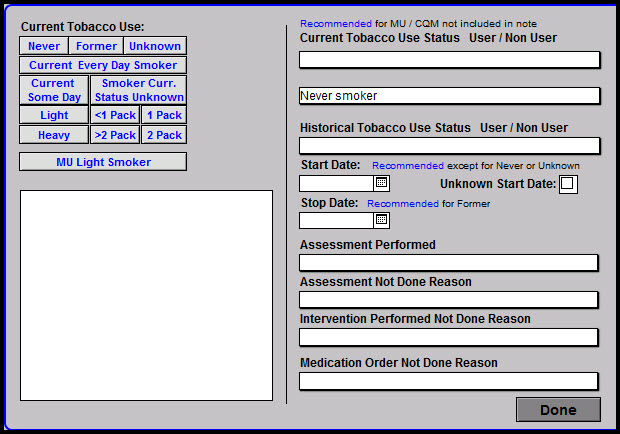Click the Never smoker text field
The height and width of the screenshot is (434, 620).
coord(449,96)
